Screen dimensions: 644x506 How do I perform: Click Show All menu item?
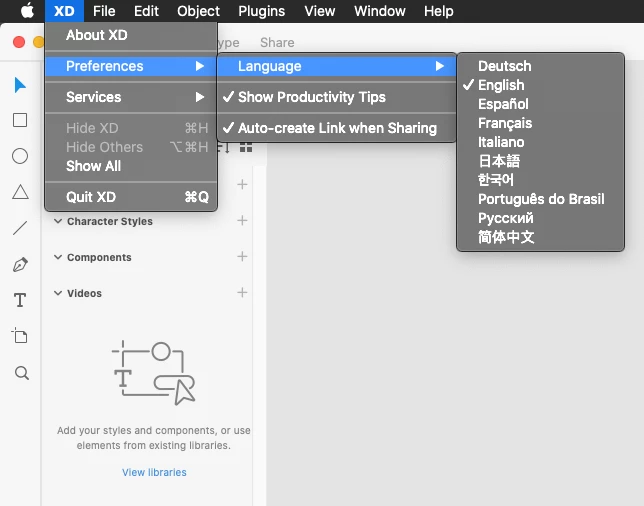131,166
